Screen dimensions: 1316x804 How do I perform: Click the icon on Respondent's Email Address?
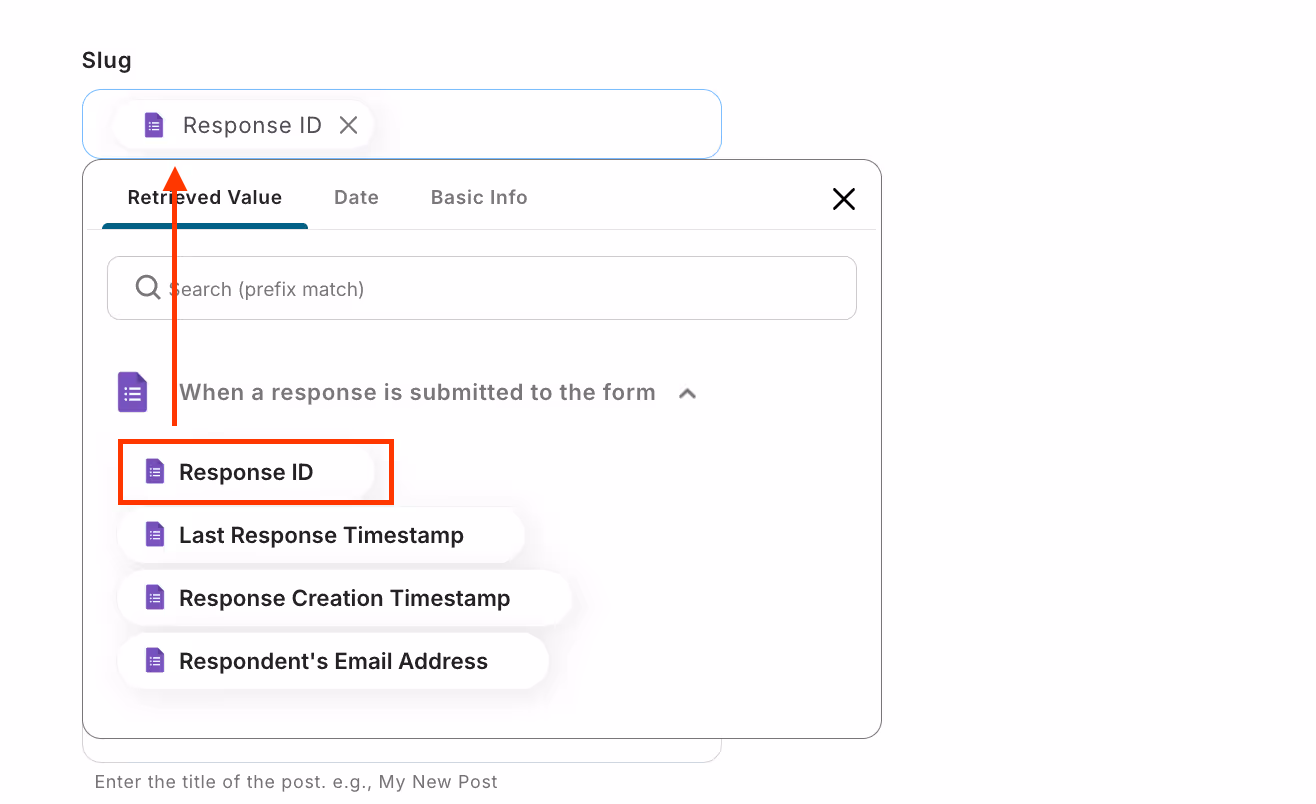pos(154,661)
